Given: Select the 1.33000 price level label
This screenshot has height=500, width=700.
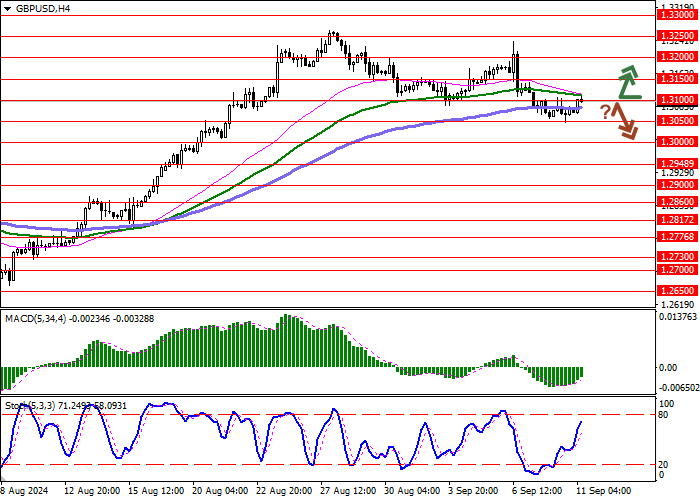Looking at the screenshot, I should click(x=678, y=15).
